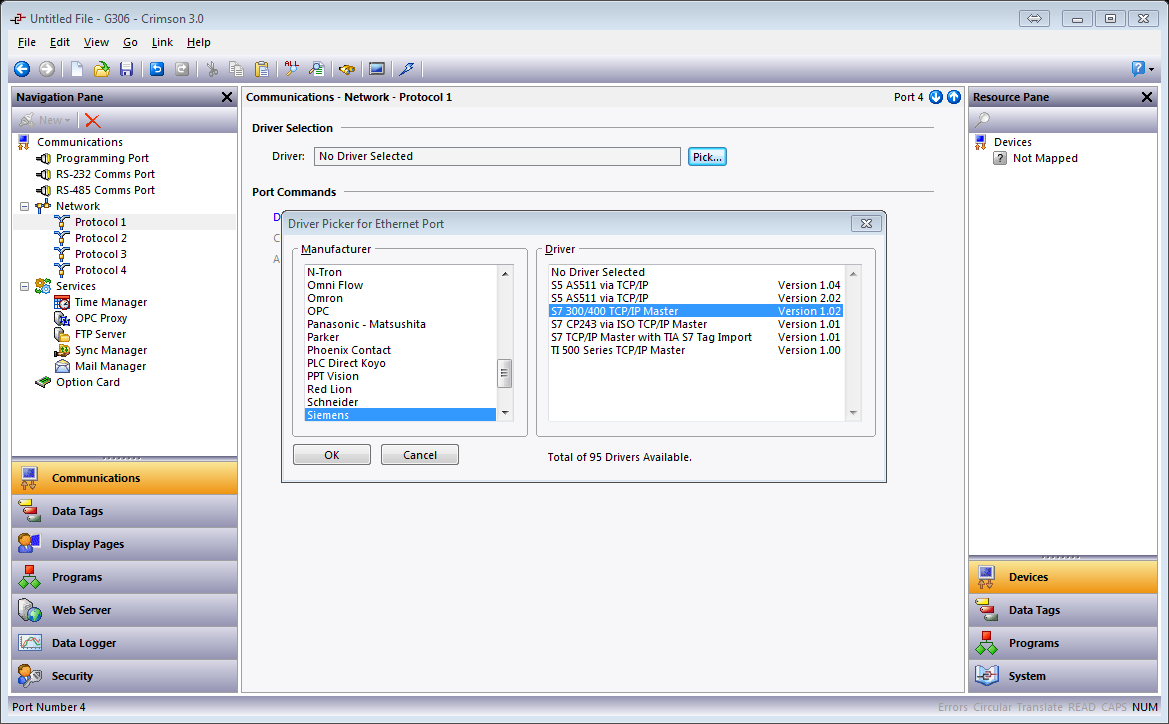This screenshot has width=1169, height=724.
Task: Select RS-232 Comms Port in tree
Action: [x=105, y=174]
